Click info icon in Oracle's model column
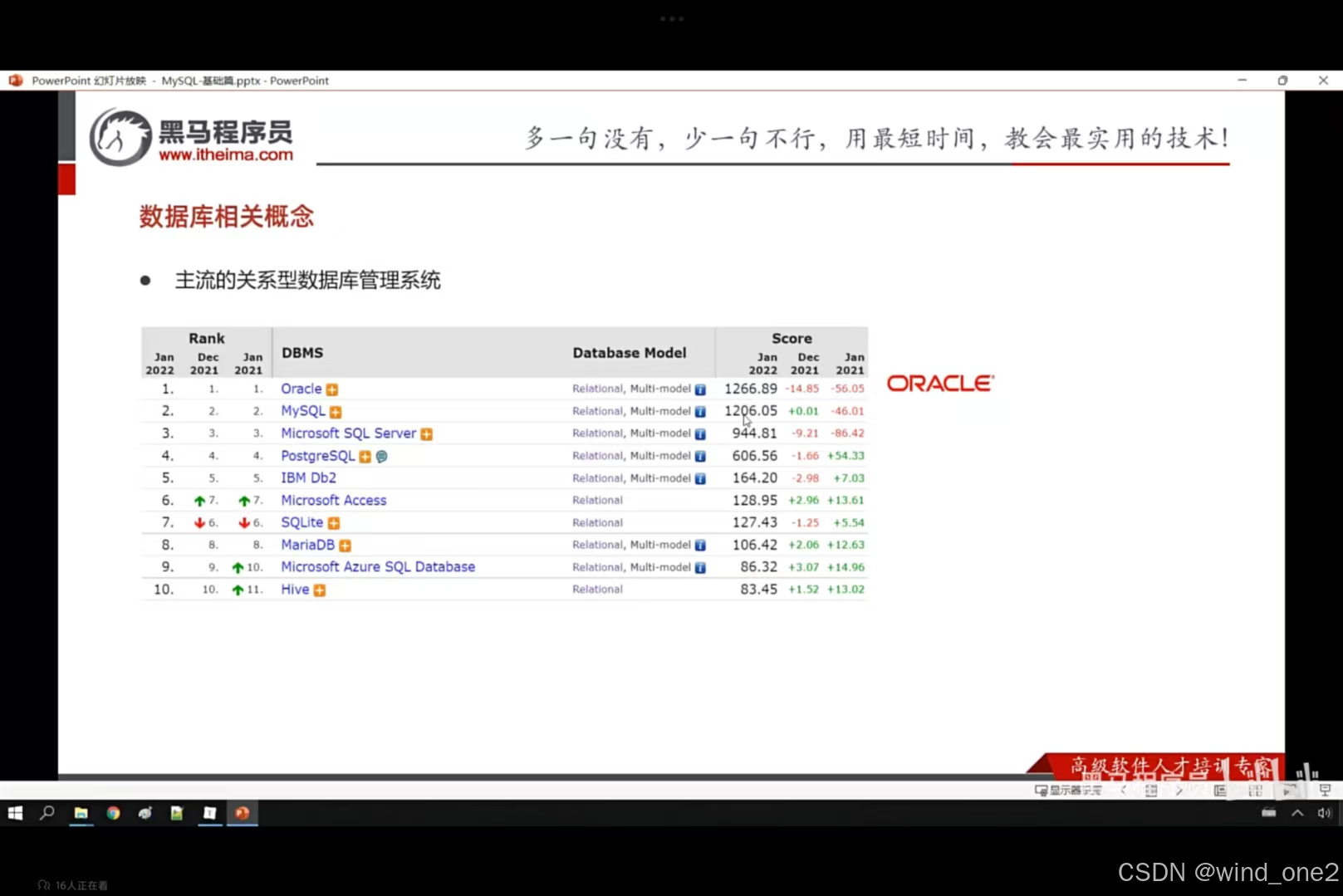Image resolution: width=1343 pixels, height=896 pixels. [x=700, y=389]
